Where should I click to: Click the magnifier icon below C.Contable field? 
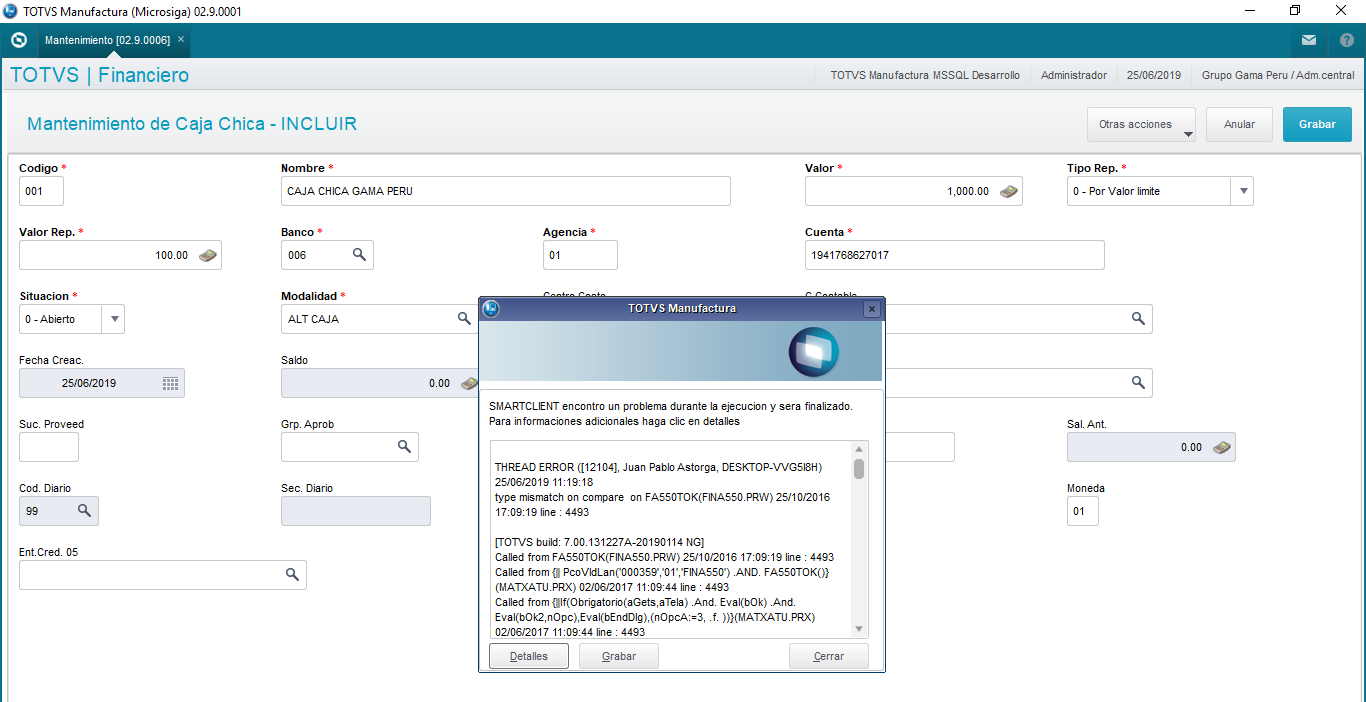[1138, 383]
